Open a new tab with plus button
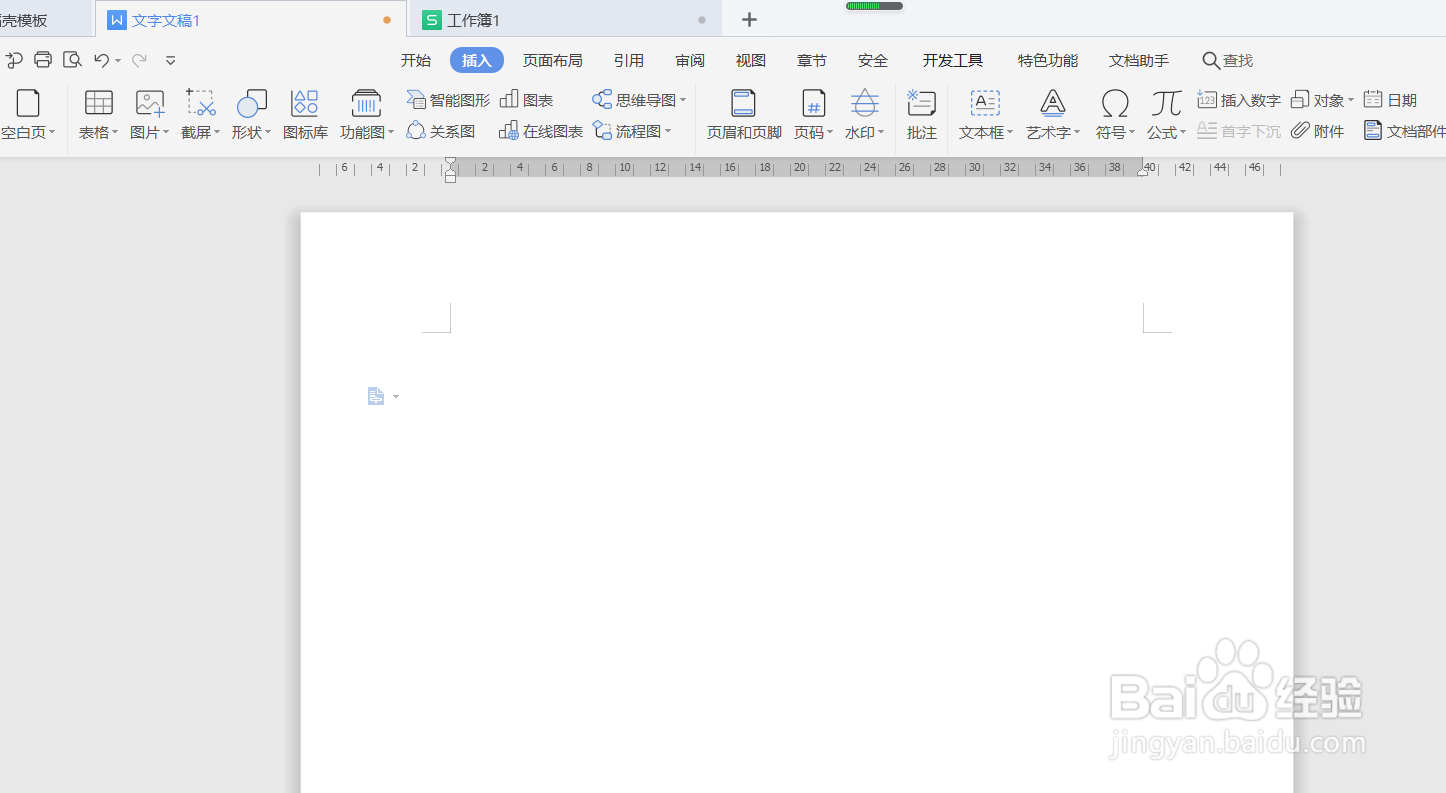The height and width of the screenshot is (793, 1446). tap(749, 19)
